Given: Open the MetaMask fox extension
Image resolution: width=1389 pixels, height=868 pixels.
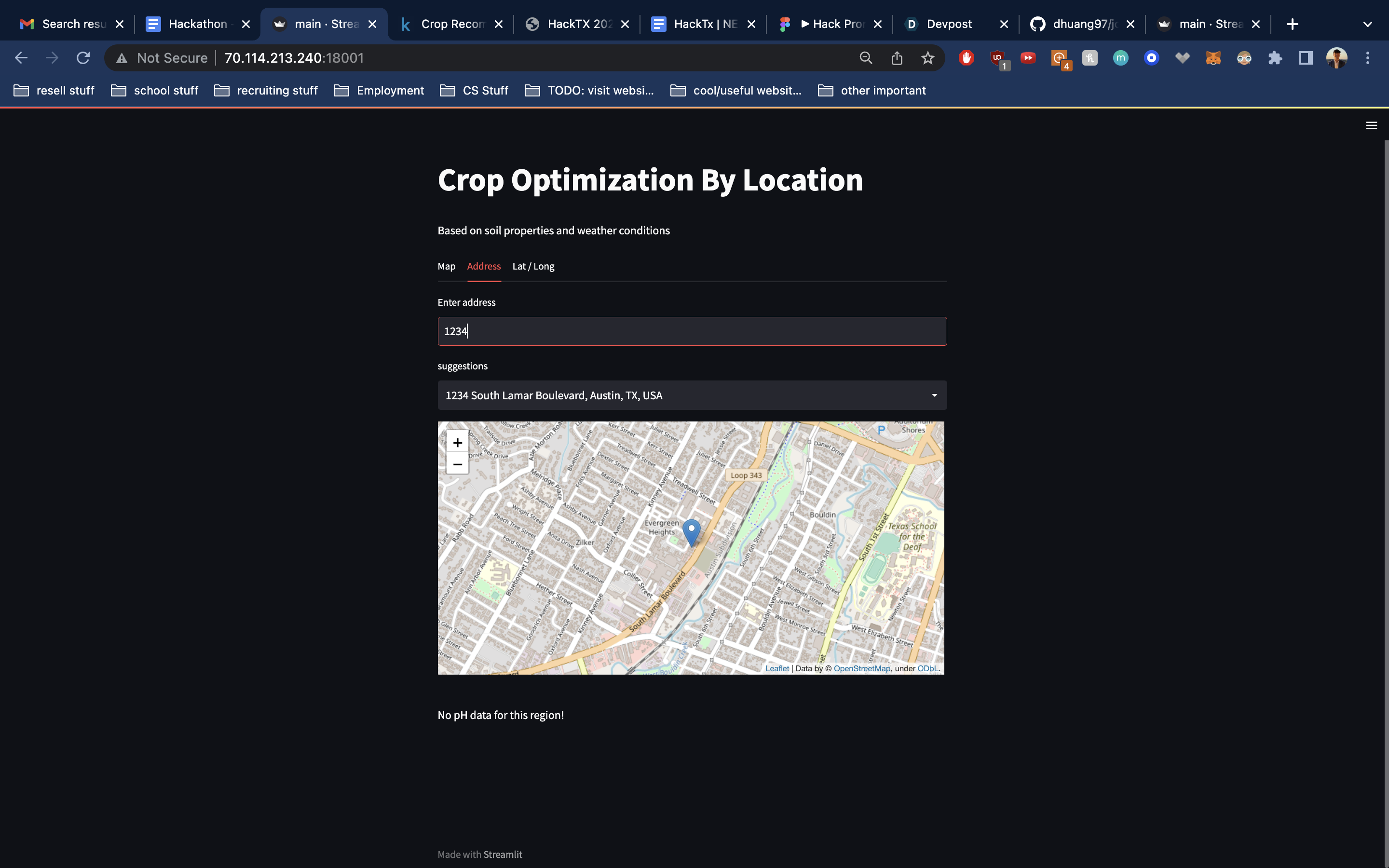Looking at the screenshot, I should [1213, 58].
